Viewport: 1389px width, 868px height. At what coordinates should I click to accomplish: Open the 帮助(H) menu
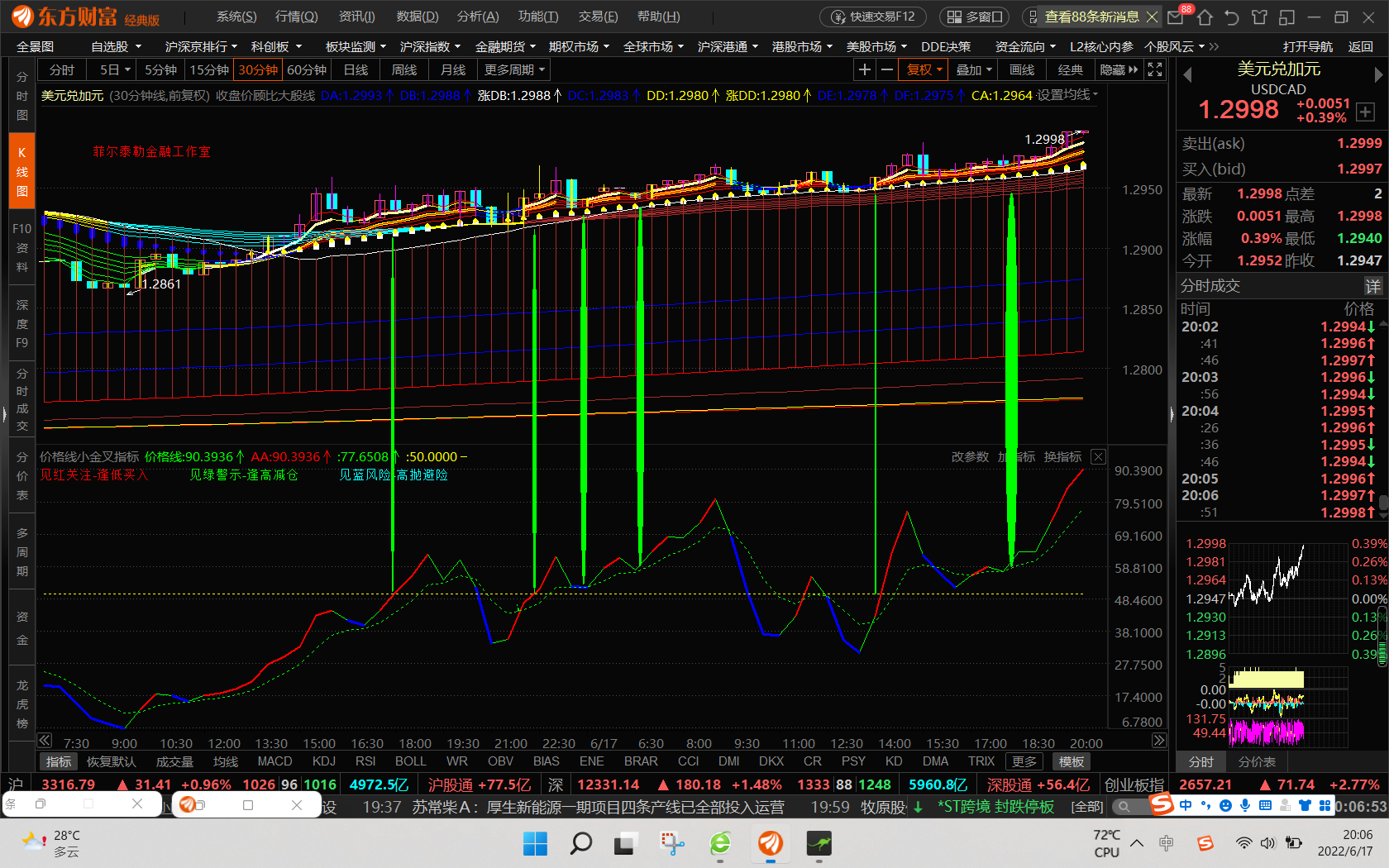pos(659,17)
